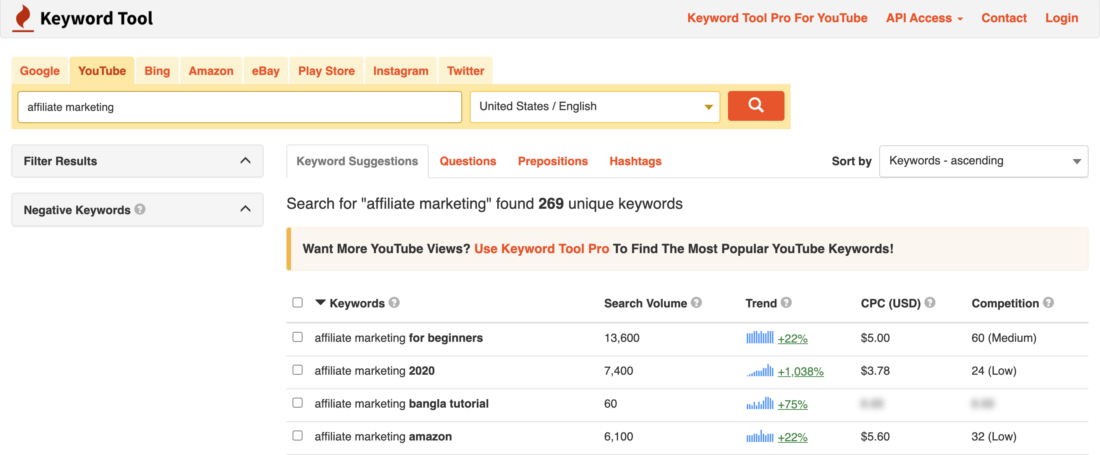Click the 13,600 search volume value
Viewport: 1100px width, 455px height.
pos(622,338)
